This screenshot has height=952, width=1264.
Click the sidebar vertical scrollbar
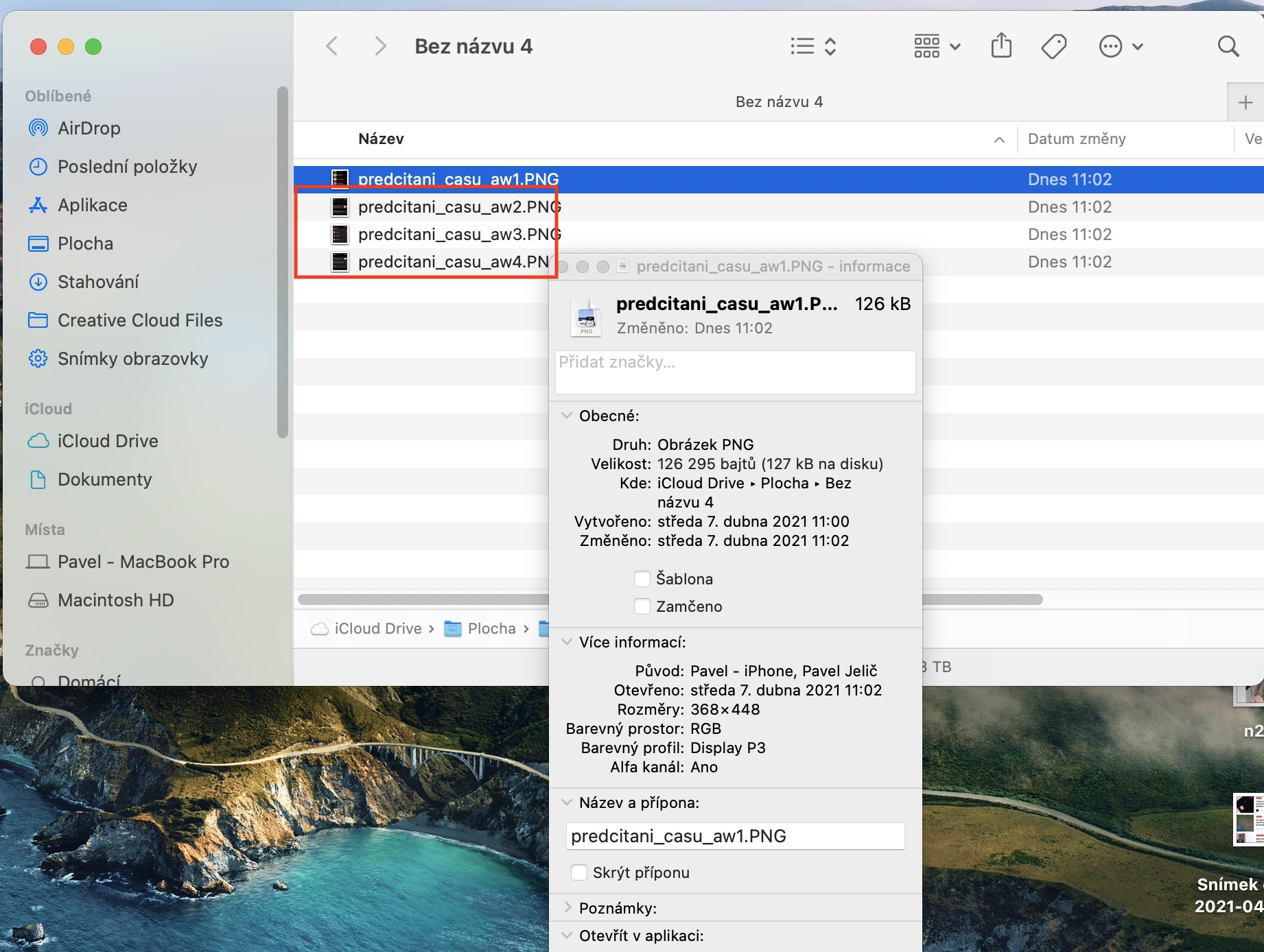[283, 262]
